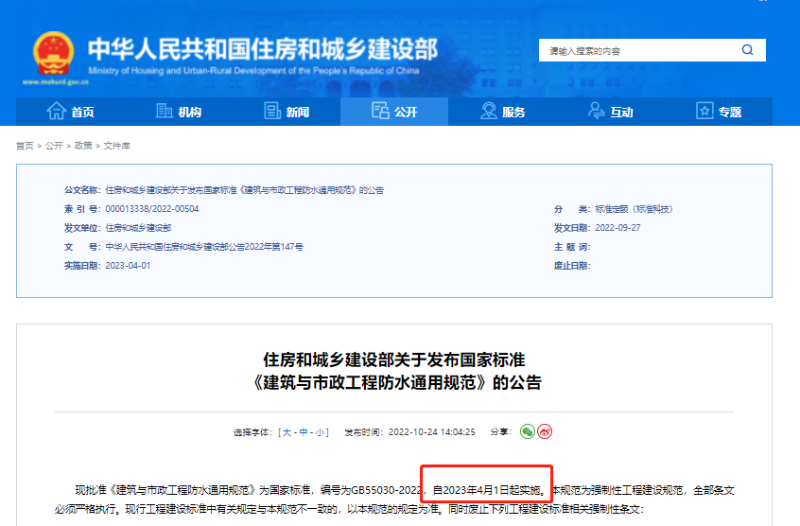This screenshot has height=526, width=800.
Task: Open the 新闻 news navigation item
Action: tap(287, 112)
